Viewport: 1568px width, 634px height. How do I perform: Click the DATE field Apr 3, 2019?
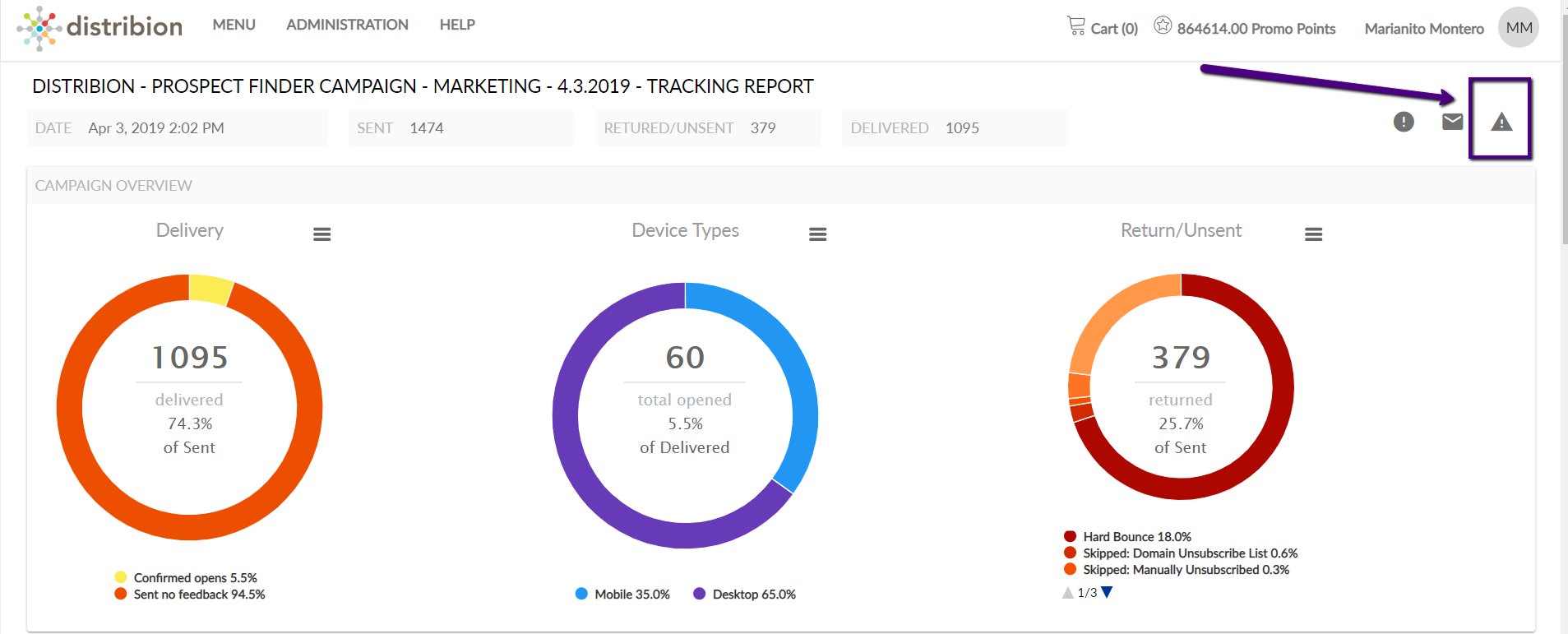[x=178, y=127]
